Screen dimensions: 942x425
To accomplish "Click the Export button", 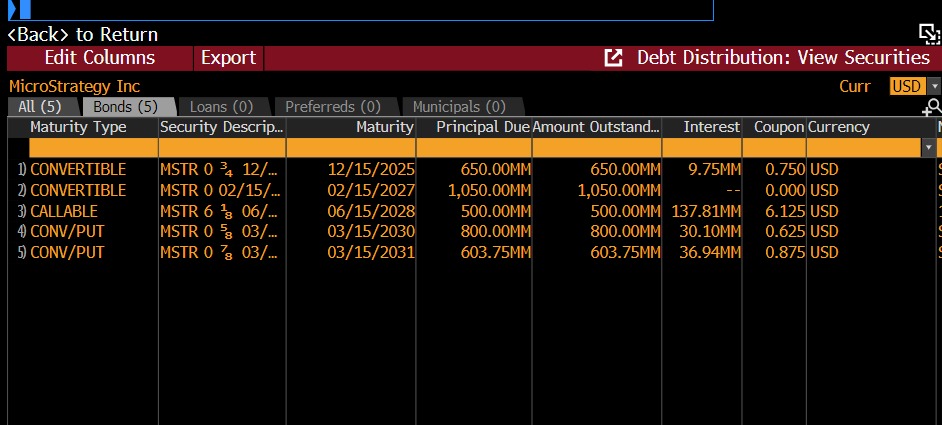I will 228,58.
